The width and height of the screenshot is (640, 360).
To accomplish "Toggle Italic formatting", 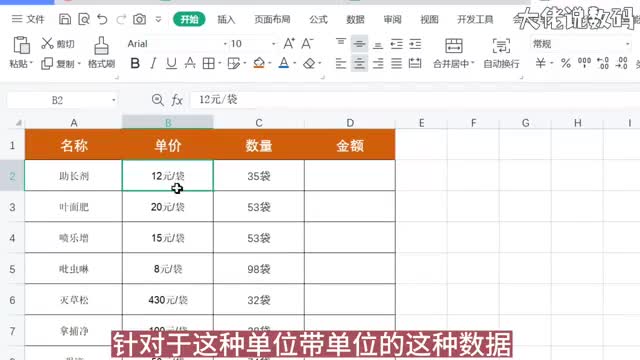I will pos(153,63).
